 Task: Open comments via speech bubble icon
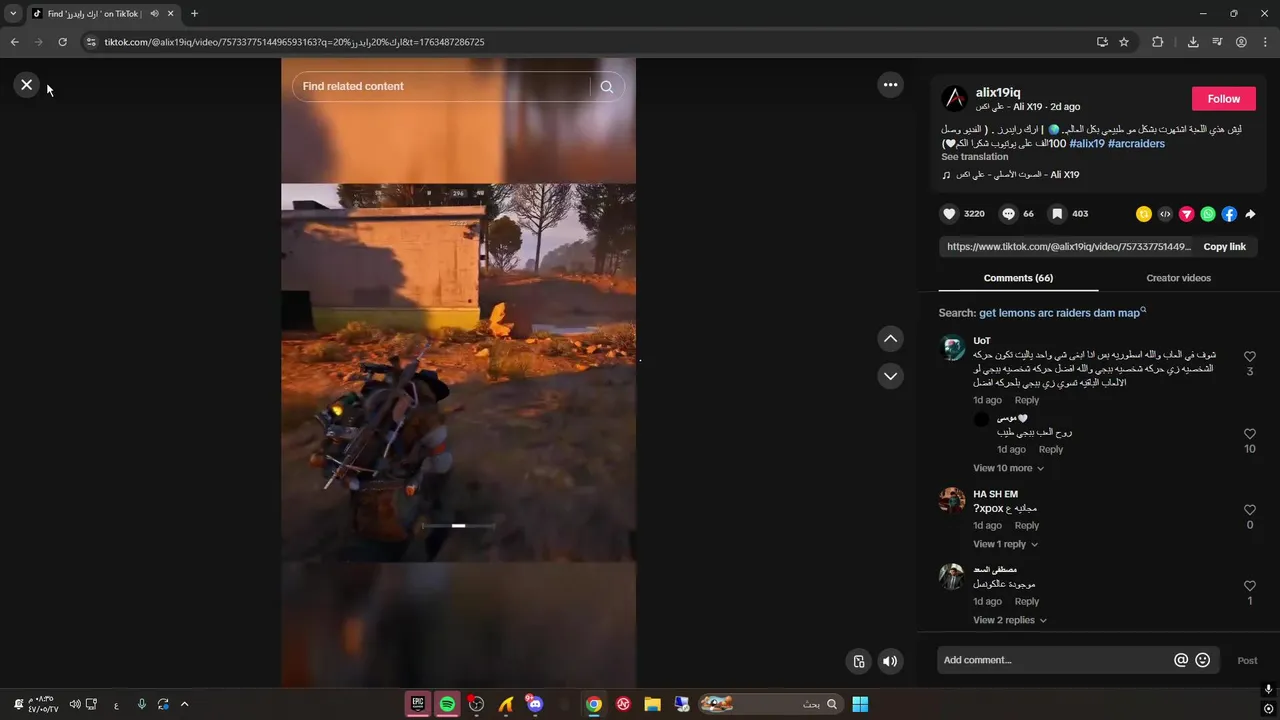(1008, 214)
